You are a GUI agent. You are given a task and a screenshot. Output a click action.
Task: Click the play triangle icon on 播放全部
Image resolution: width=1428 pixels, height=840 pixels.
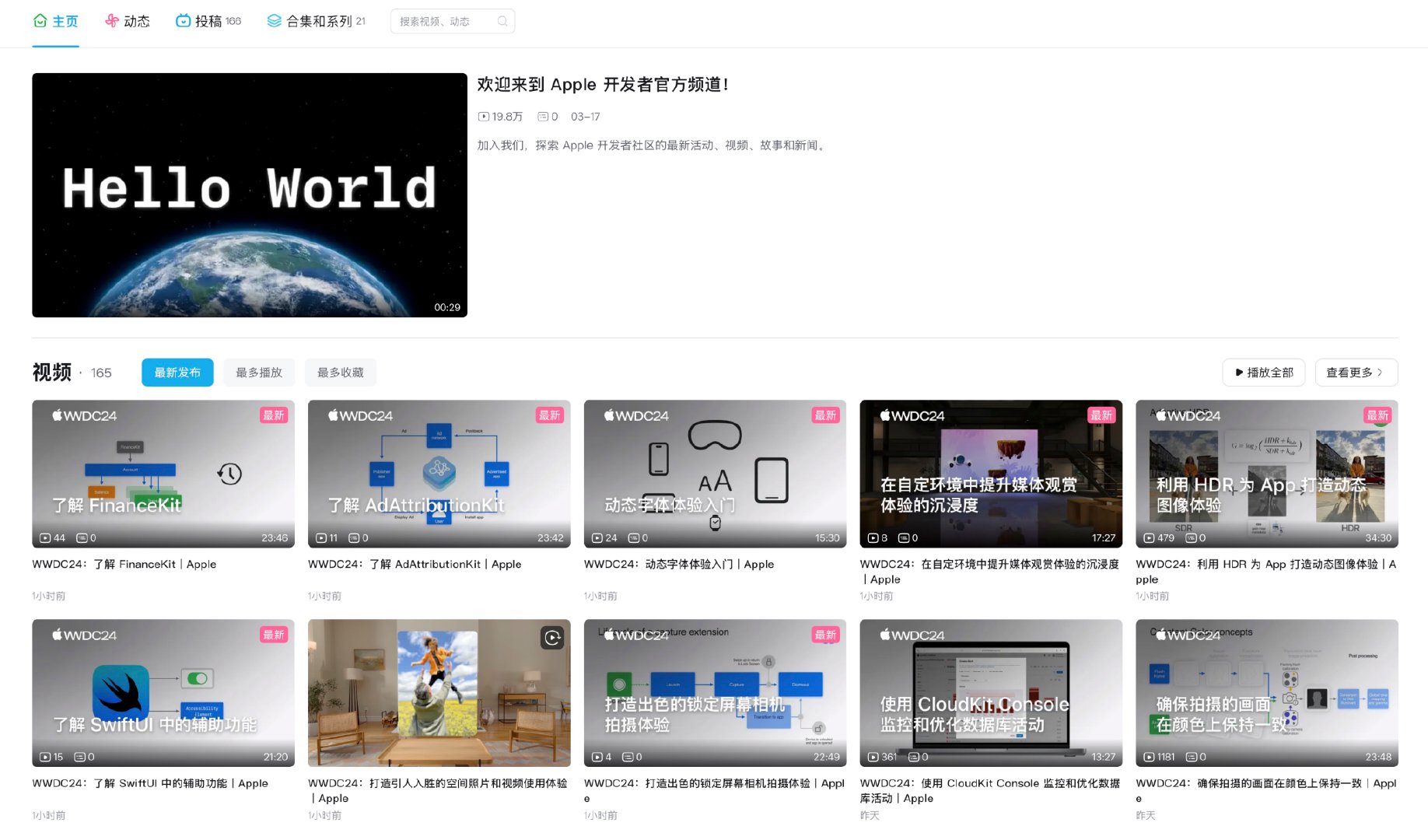point(1240,372)
